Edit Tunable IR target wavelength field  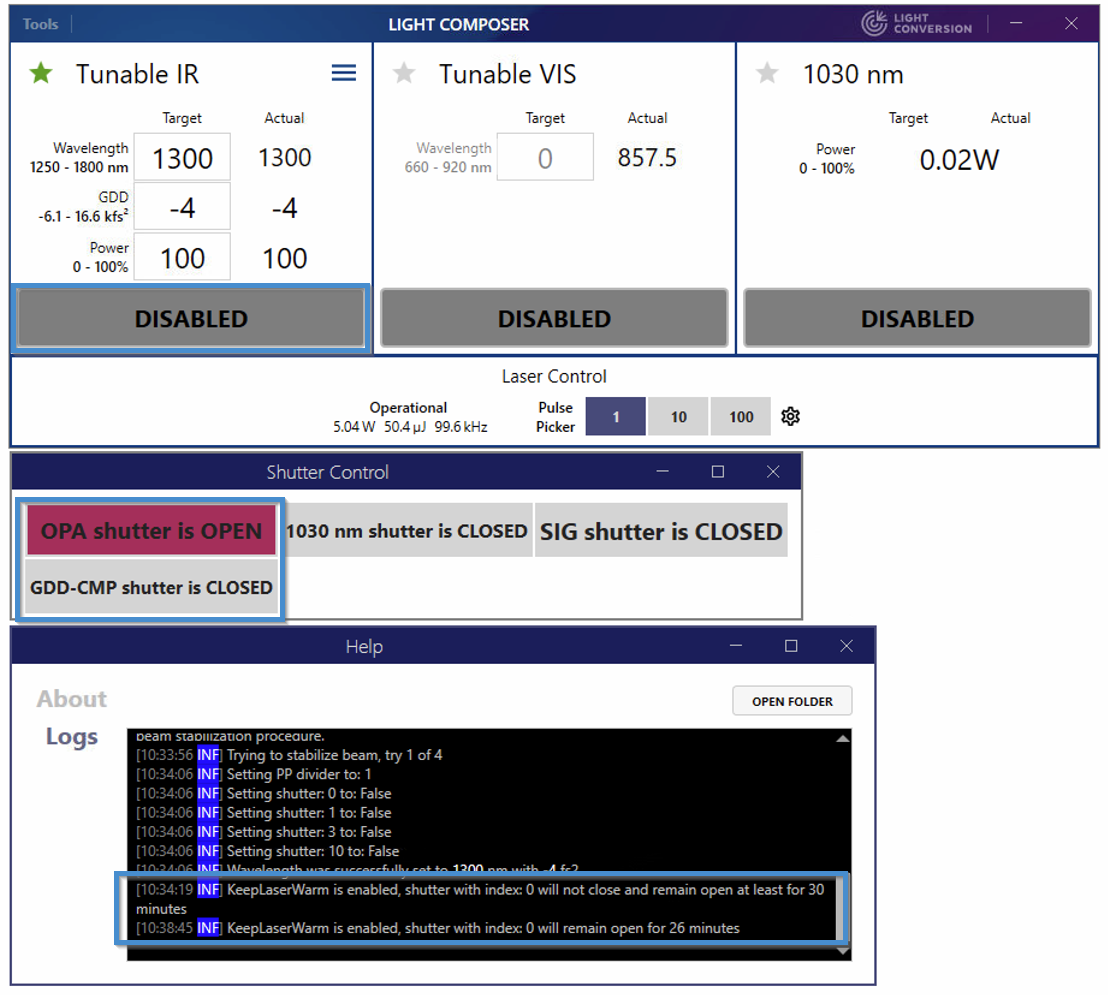(x=182, y=158)
